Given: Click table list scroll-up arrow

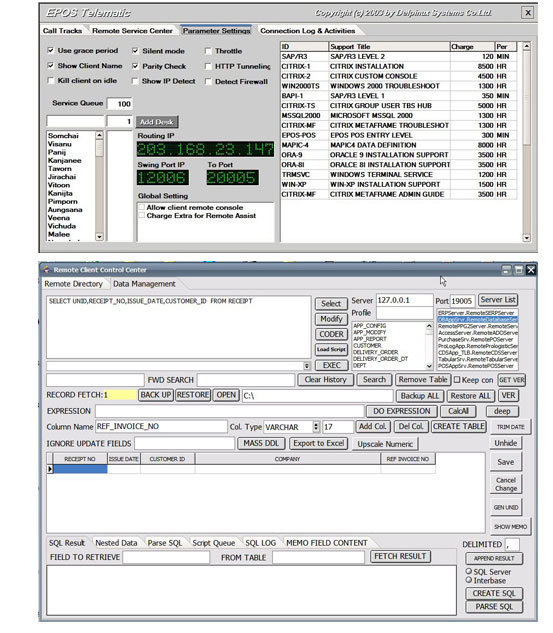Looking at the screenshot, I should [x=429, y=325].
